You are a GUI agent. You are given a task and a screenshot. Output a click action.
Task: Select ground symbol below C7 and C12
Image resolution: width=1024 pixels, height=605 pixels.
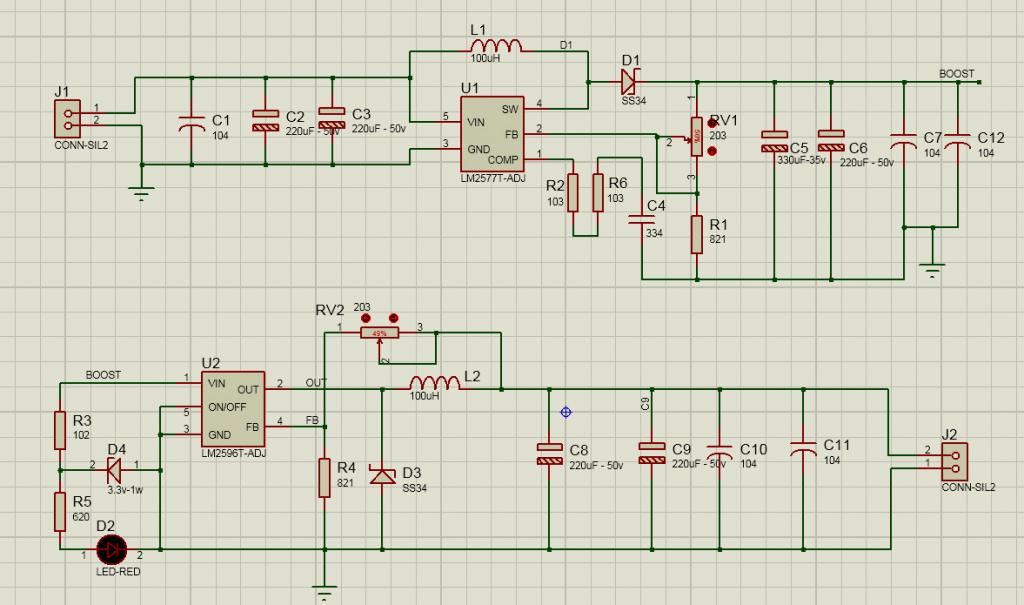(x=932, y=271)
